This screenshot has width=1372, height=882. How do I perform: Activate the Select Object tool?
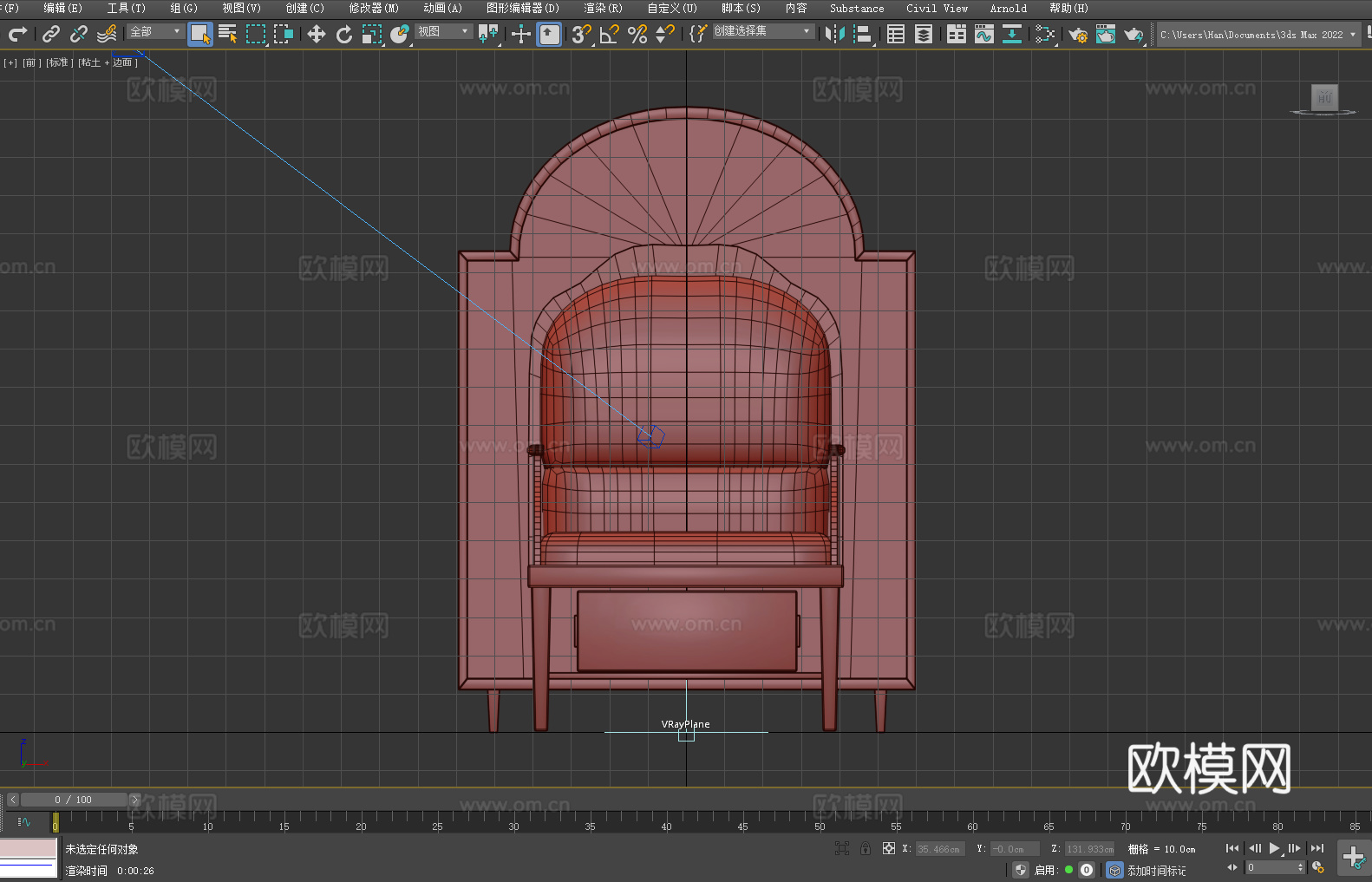pos(200,34)
